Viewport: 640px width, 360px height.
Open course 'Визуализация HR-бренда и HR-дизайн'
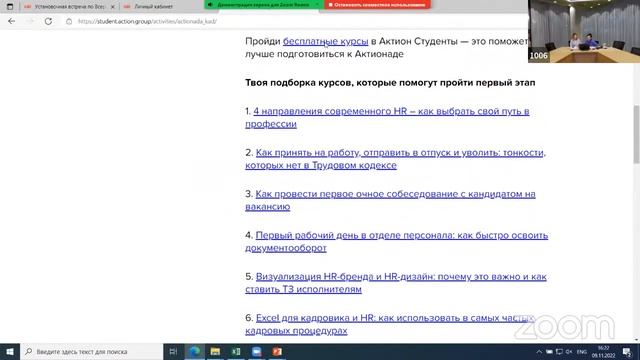[396, 282]
